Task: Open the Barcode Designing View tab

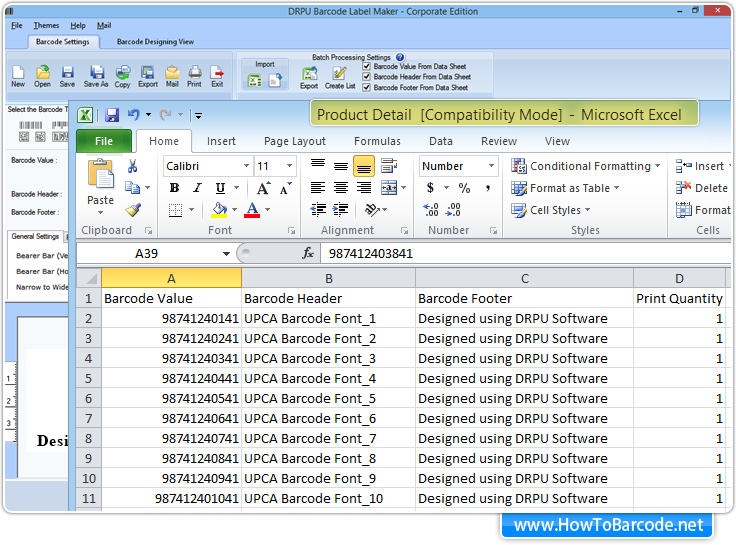Action: click(x=155, y=42)
